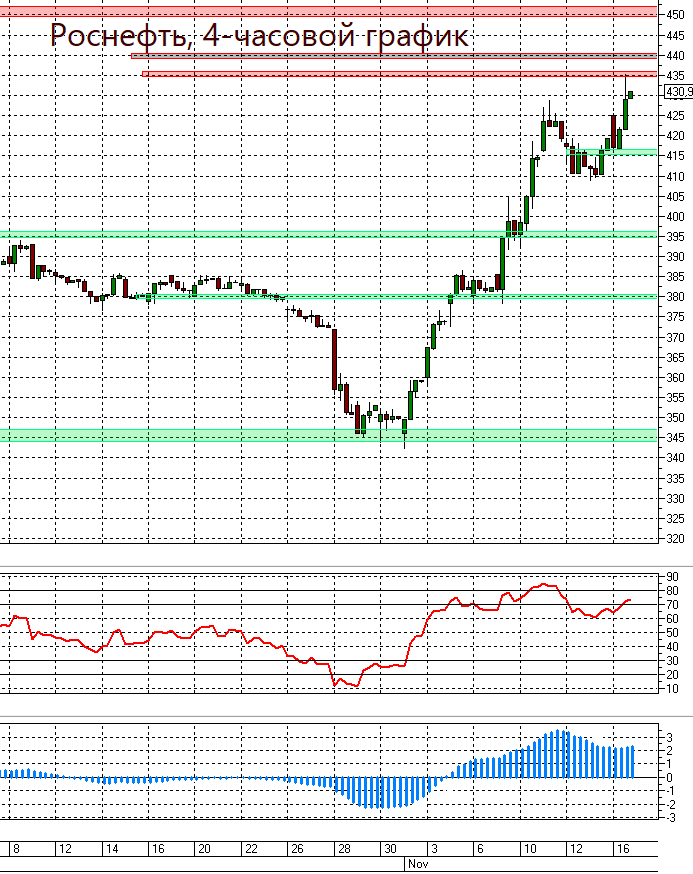Click the 0 value on histogram scale
The width and height of the screenshot is (693, 874).
(x=670, y=778)
